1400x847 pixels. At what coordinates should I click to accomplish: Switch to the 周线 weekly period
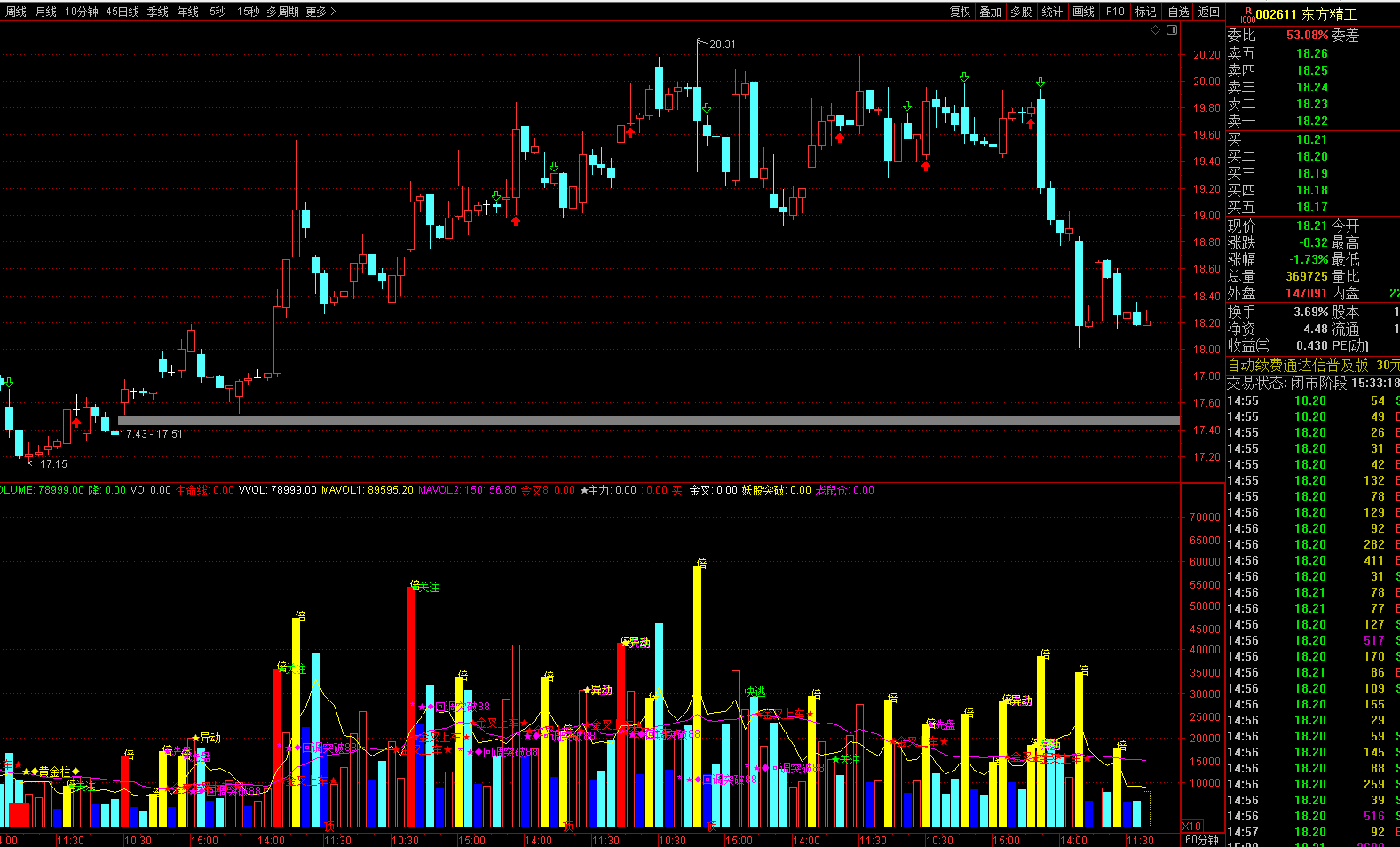coord(16,12)
